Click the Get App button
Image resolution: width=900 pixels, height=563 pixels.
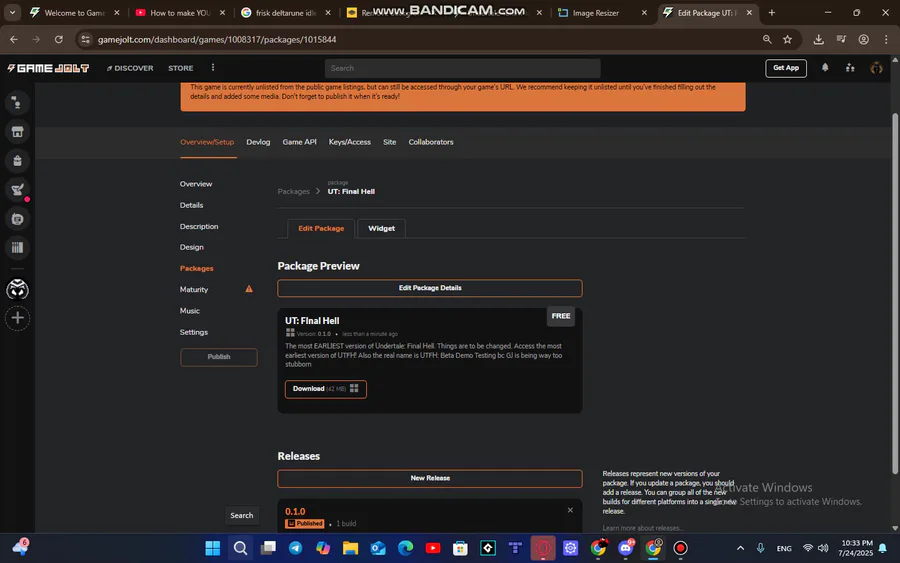point(786,68)
